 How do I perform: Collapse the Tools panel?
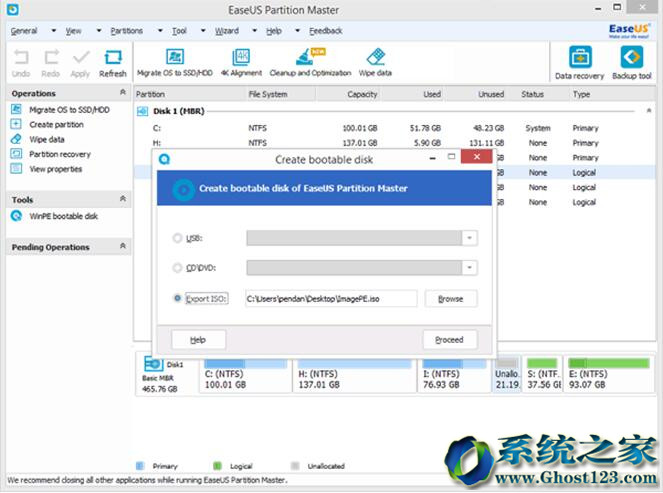[123, 199]
